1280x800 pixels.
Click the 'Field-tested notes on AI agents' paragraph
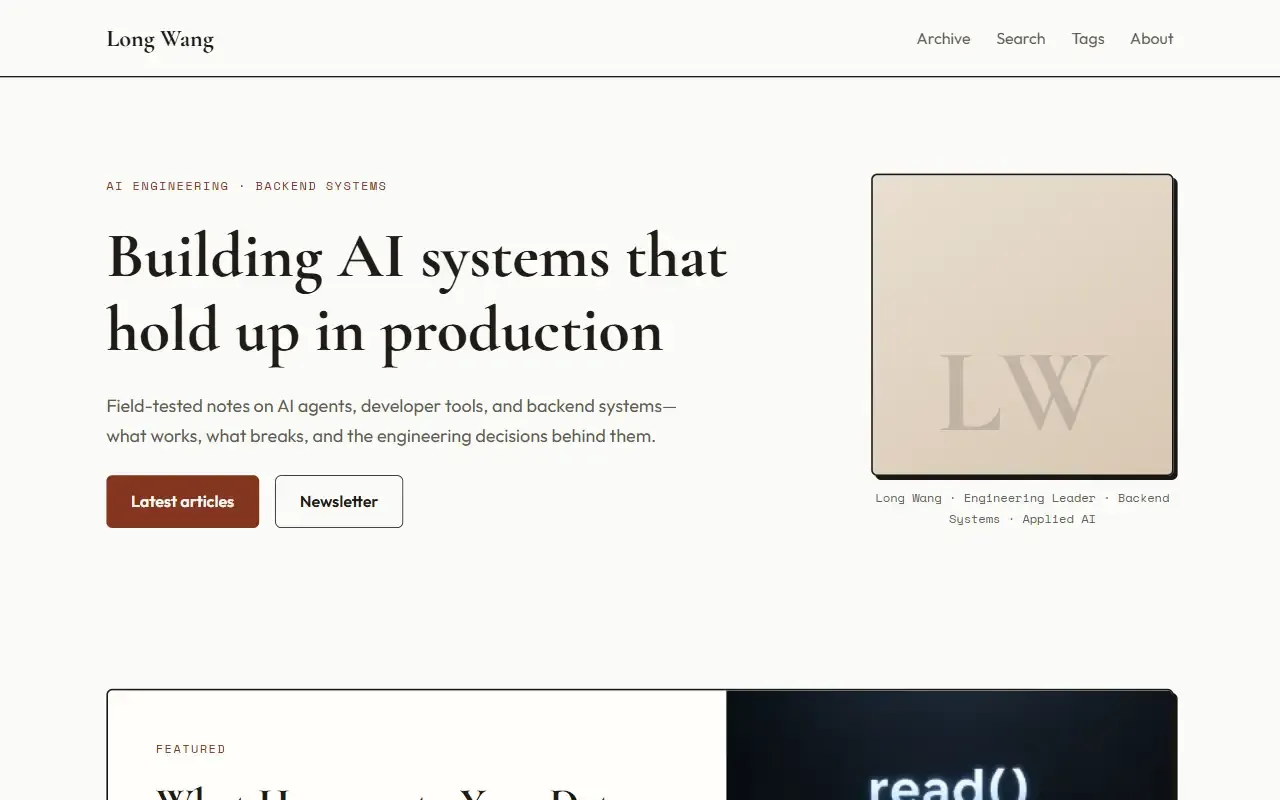[392, 421]
